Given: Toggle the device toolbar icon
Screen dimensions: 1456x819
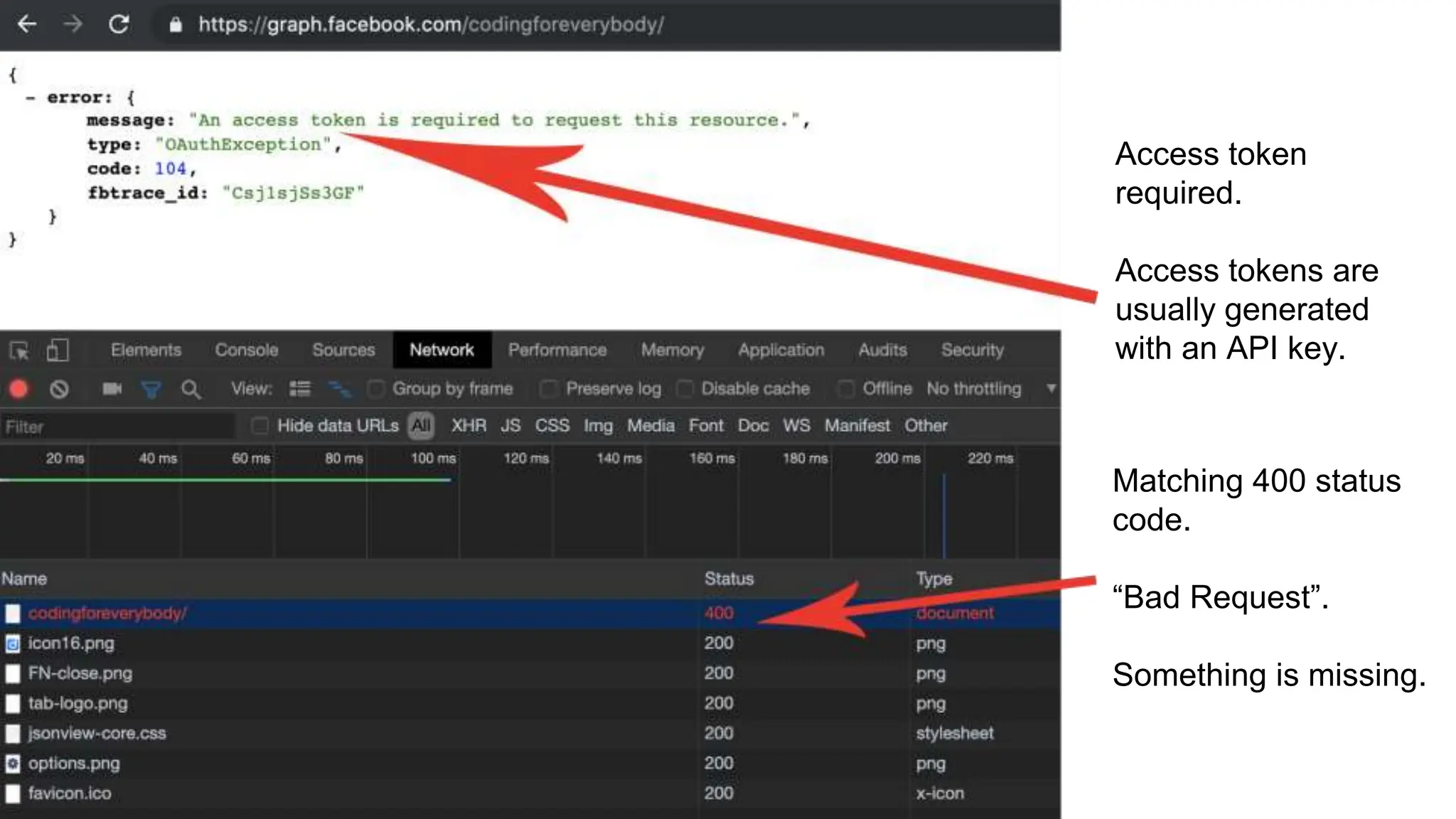Looking at the screenshot, I should pos(58,350).
